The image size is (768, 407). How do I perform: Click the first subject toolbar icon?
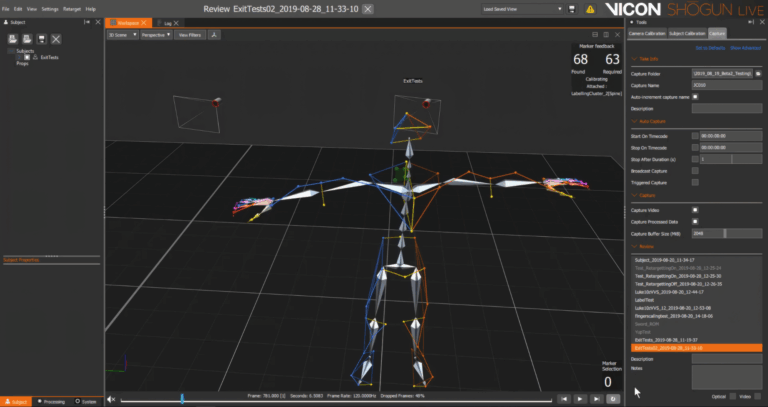10,38
